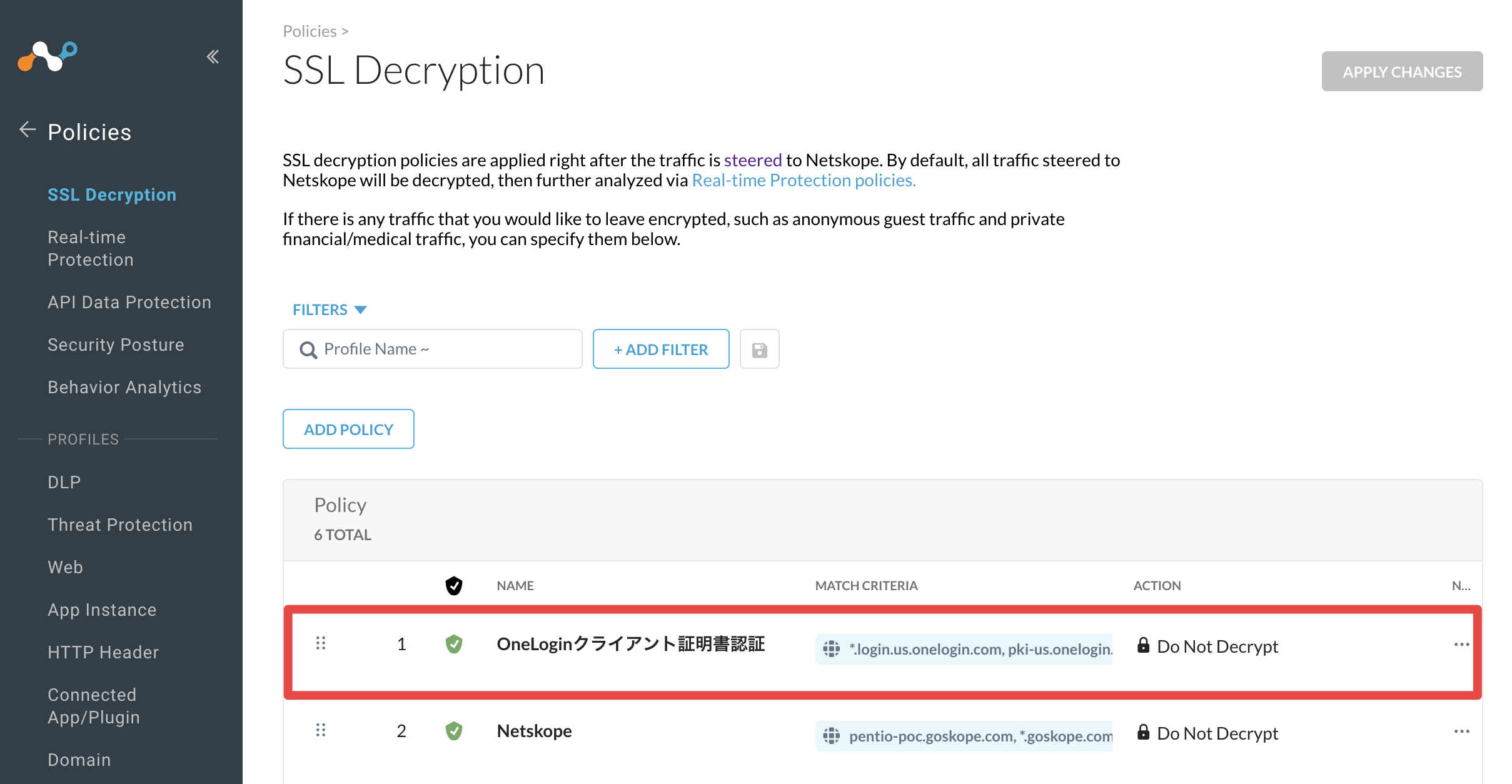1512x784 pixels.
Task: Open Real-time Protection in the sidebar
Action: click(91, 248)
